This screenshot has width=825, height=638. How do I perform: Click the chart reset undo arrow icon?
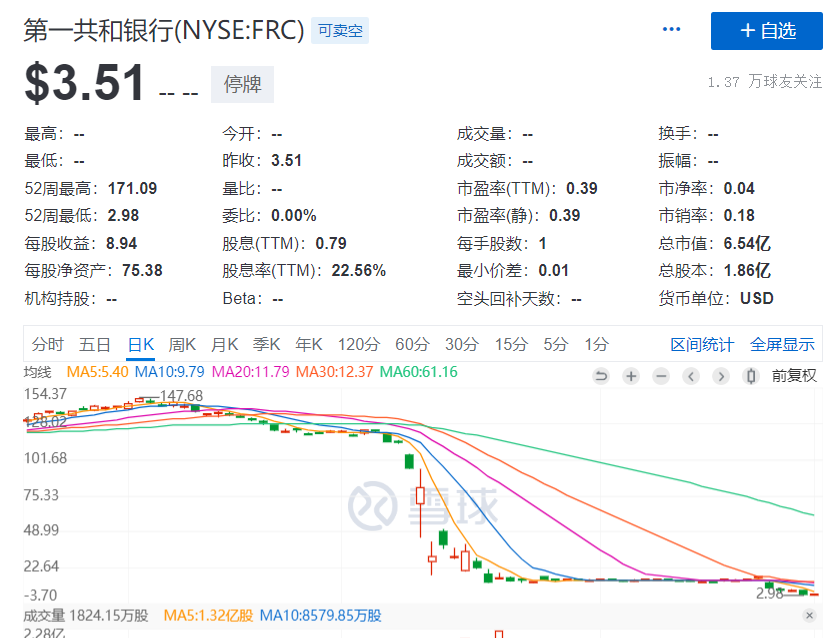tap(601, 376)
